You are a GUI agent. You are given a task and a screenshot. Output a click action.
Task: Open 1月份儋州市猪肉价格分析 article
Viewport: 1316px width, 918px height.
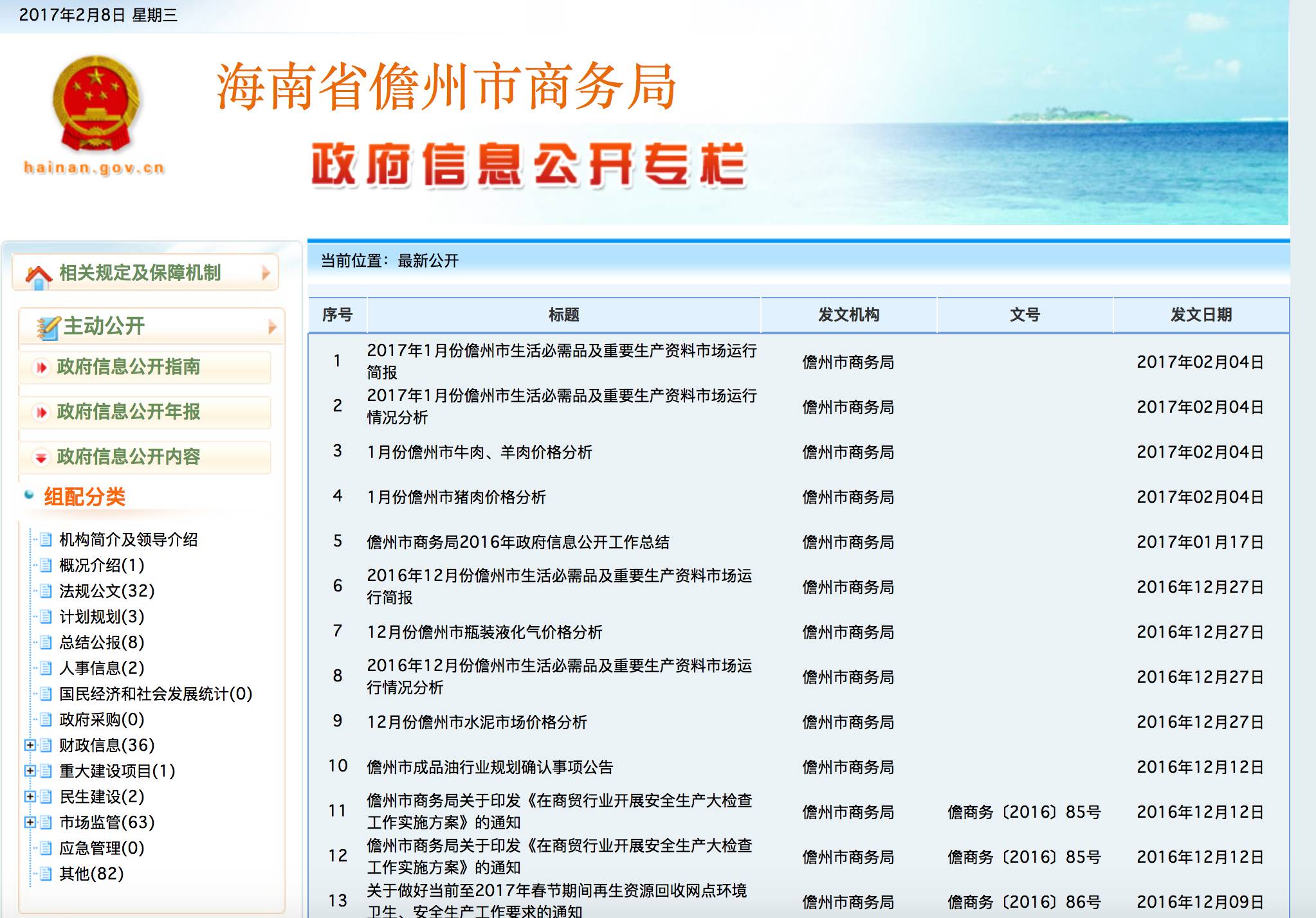click(x=456, y=497)
